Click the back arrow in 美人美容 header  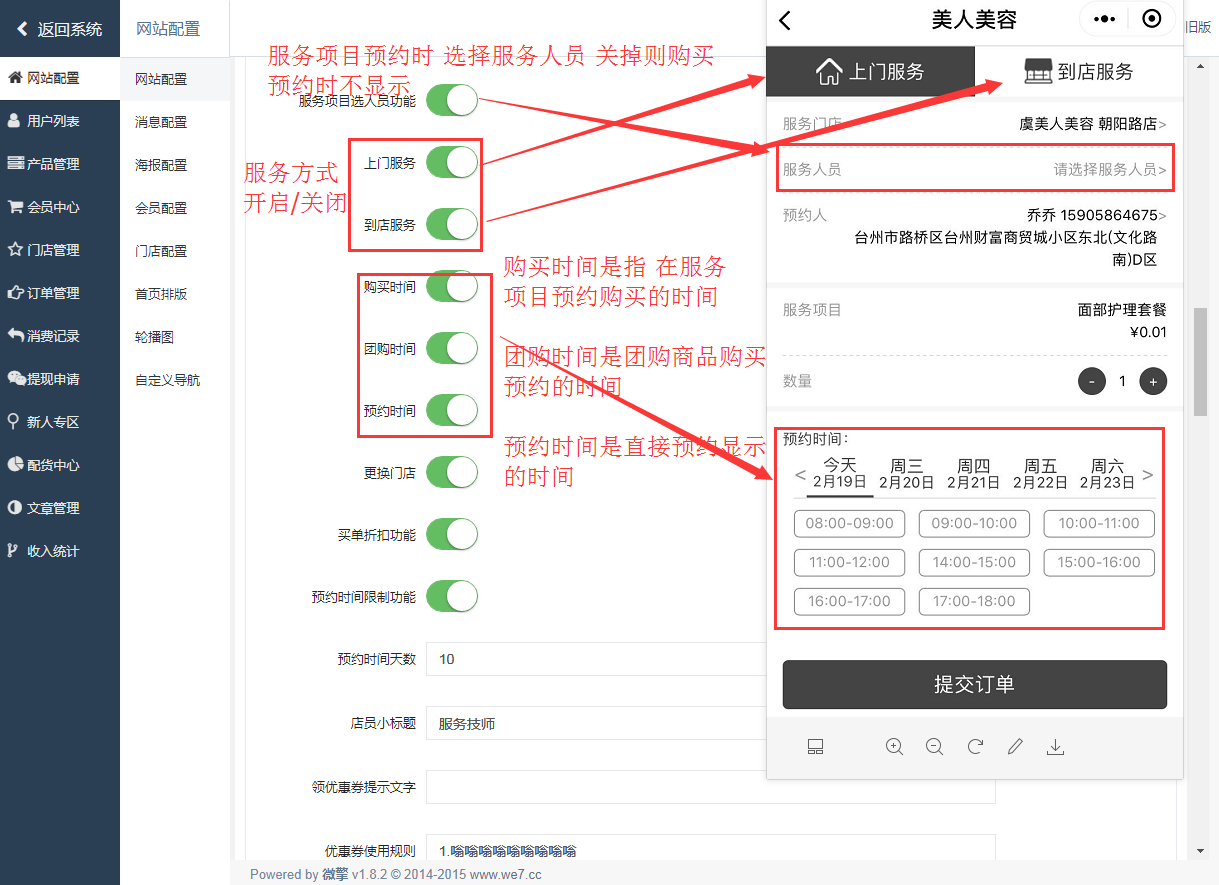(785, 20)
